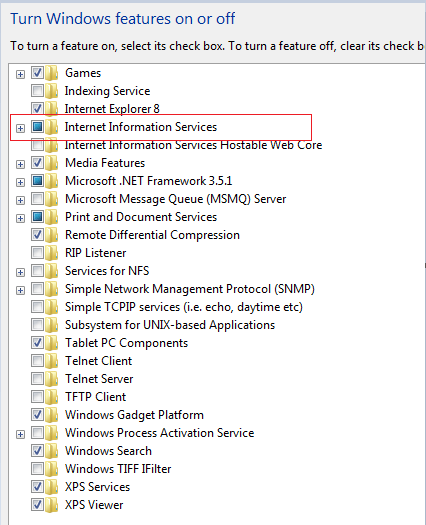The image size is (426, 525).
Task: Uncheck the XPS Viewer checkbox
Action: [x=37, y=505]
